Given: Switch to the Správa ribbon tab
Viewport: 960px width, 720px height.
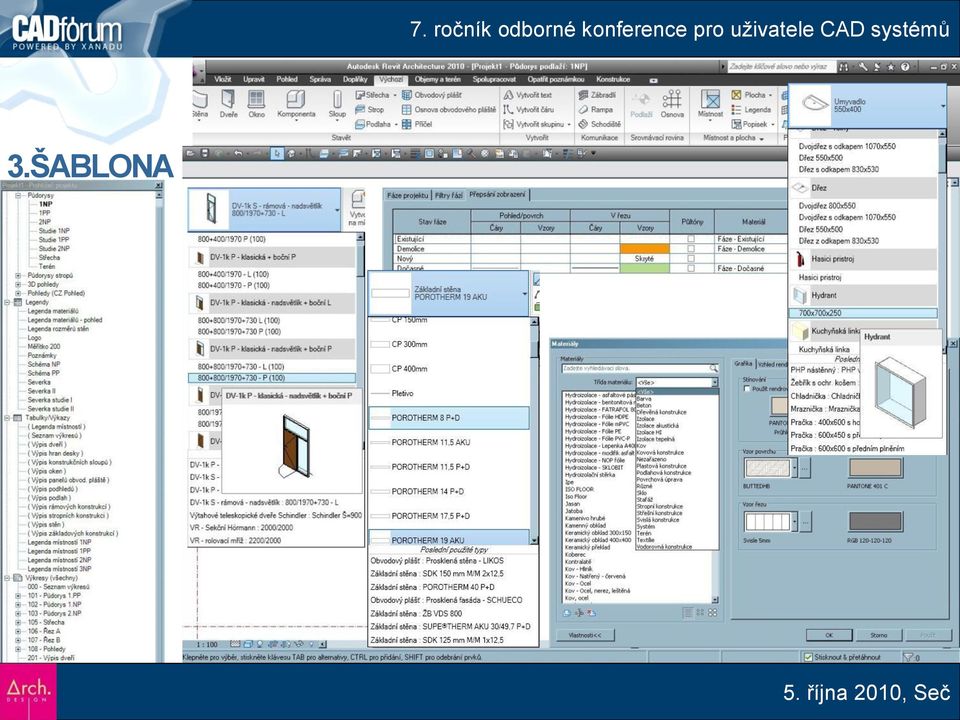Looking at the screenshot, I should [x=320, y=80].
